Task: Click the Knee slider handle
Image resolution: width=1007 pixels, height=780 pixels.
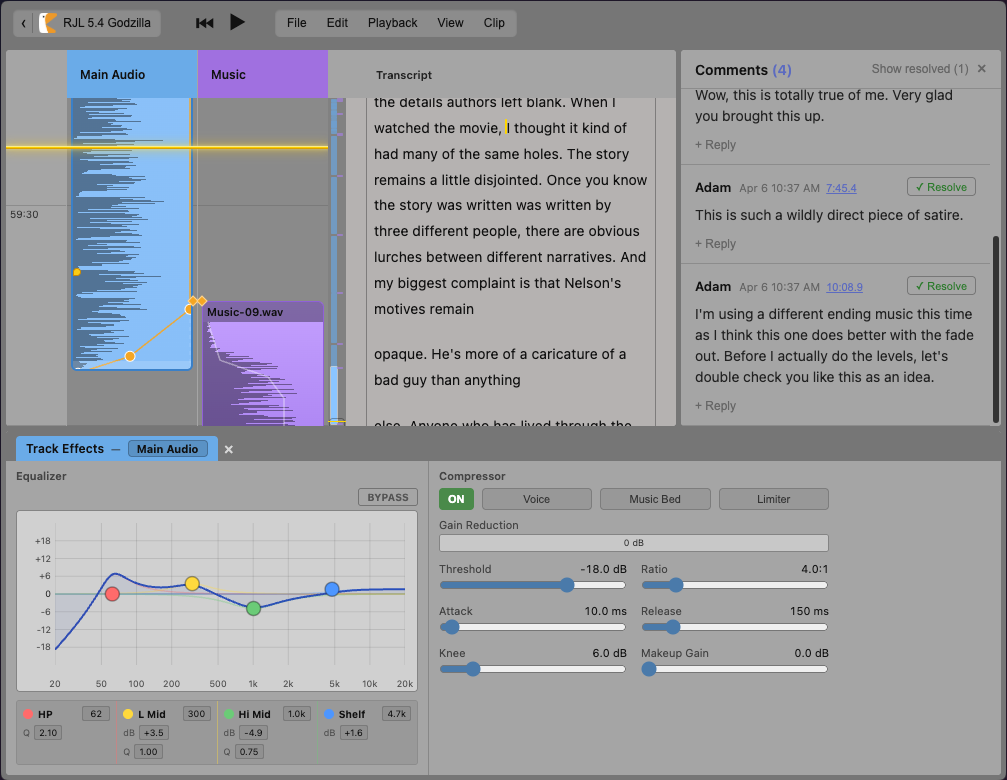Action: click(x=473, y=669)
